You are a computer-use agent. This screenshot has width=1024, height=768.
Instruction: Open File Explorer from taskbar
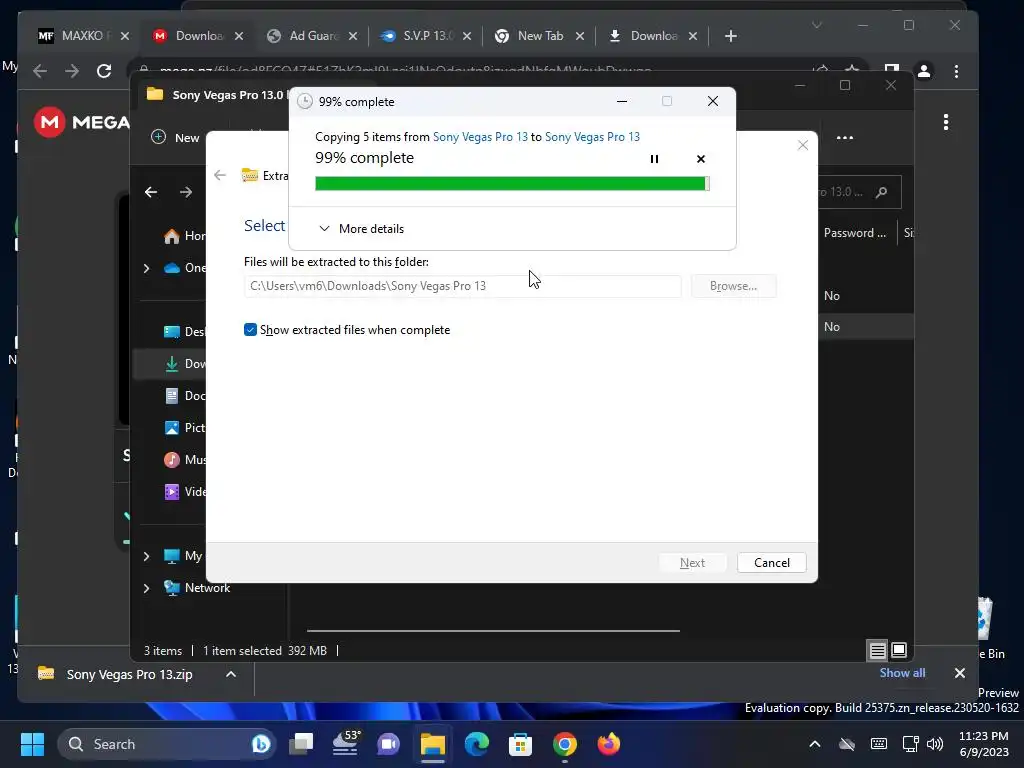(x=432, y=744)
